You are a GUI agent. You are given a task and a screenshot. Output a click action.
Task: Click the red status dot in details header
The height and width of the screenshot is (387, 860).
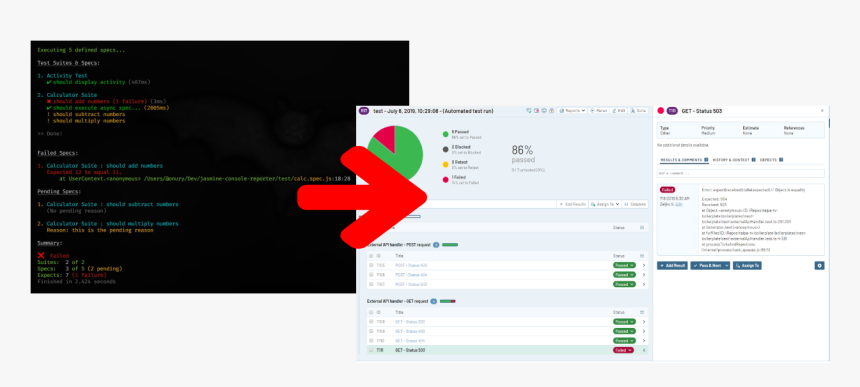[x=660, y=111]
